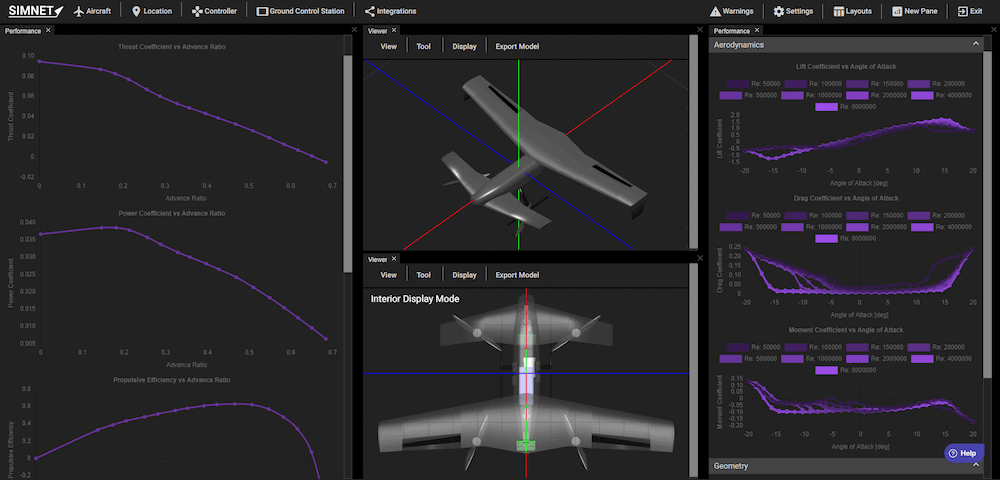Open View menu in upper Viewer
The width and height of the screenshot is (1000, 480).
tap(388, 47)
